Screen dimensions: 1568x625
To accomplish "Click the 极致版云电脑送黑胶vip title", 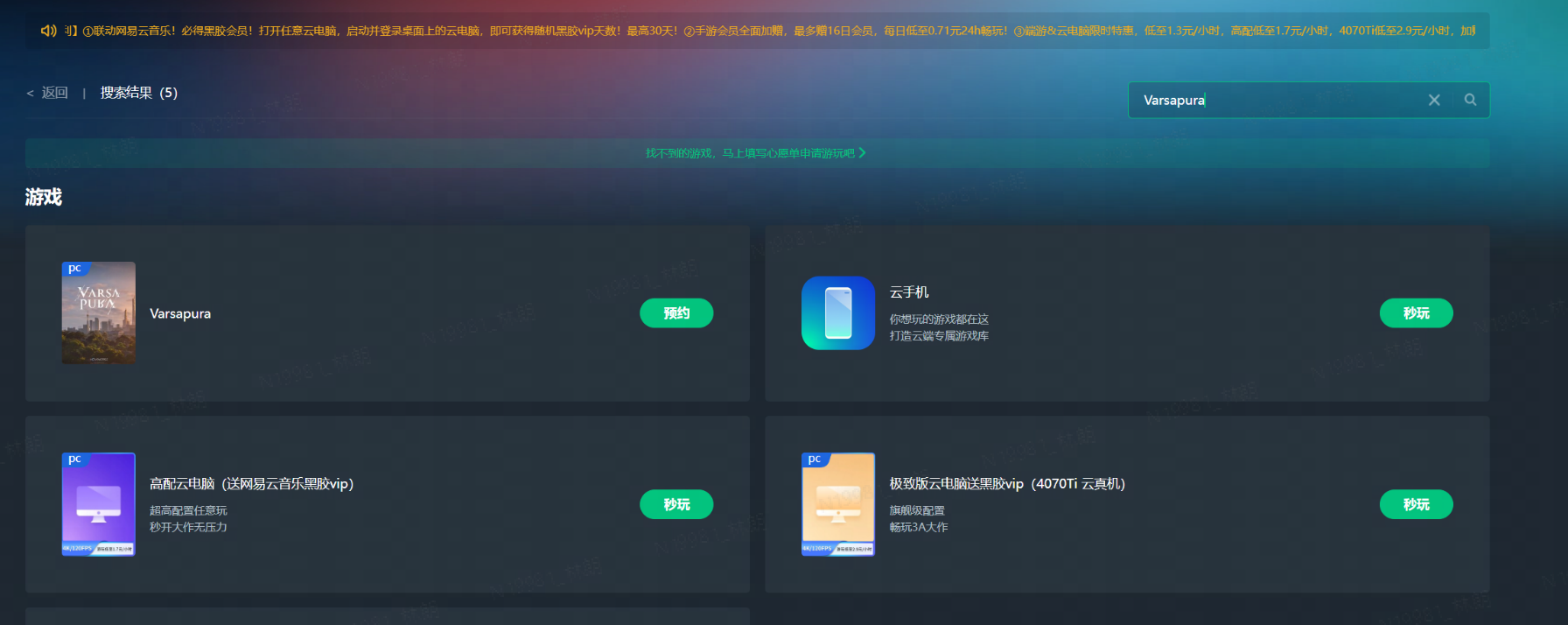I will pos(1006,484).
